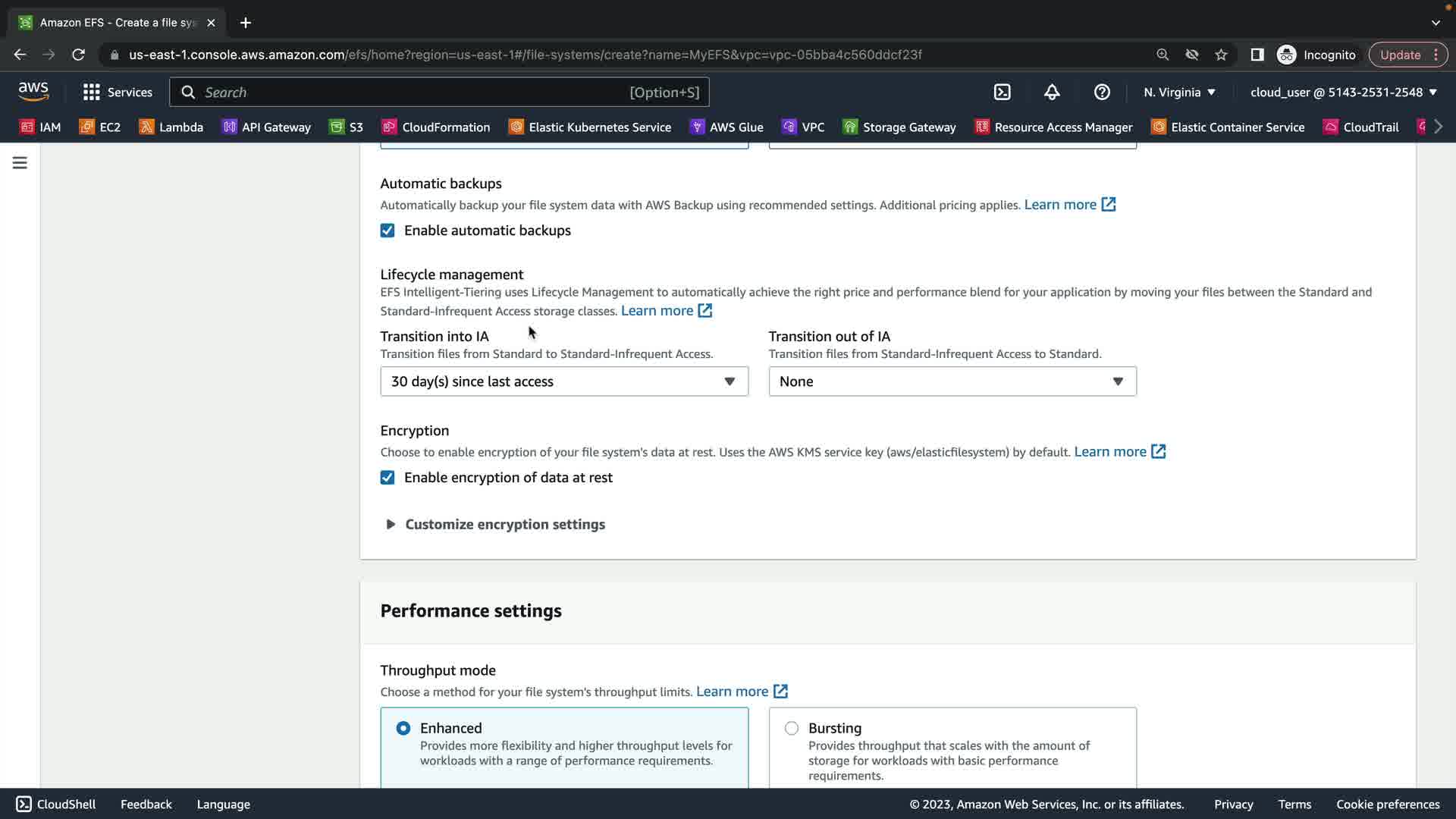Image resolution: width=1456 pixels, height=819 pixels.
Task: Open CloudShell icon in top navigation bar
Action: [x=1002, y=92]
